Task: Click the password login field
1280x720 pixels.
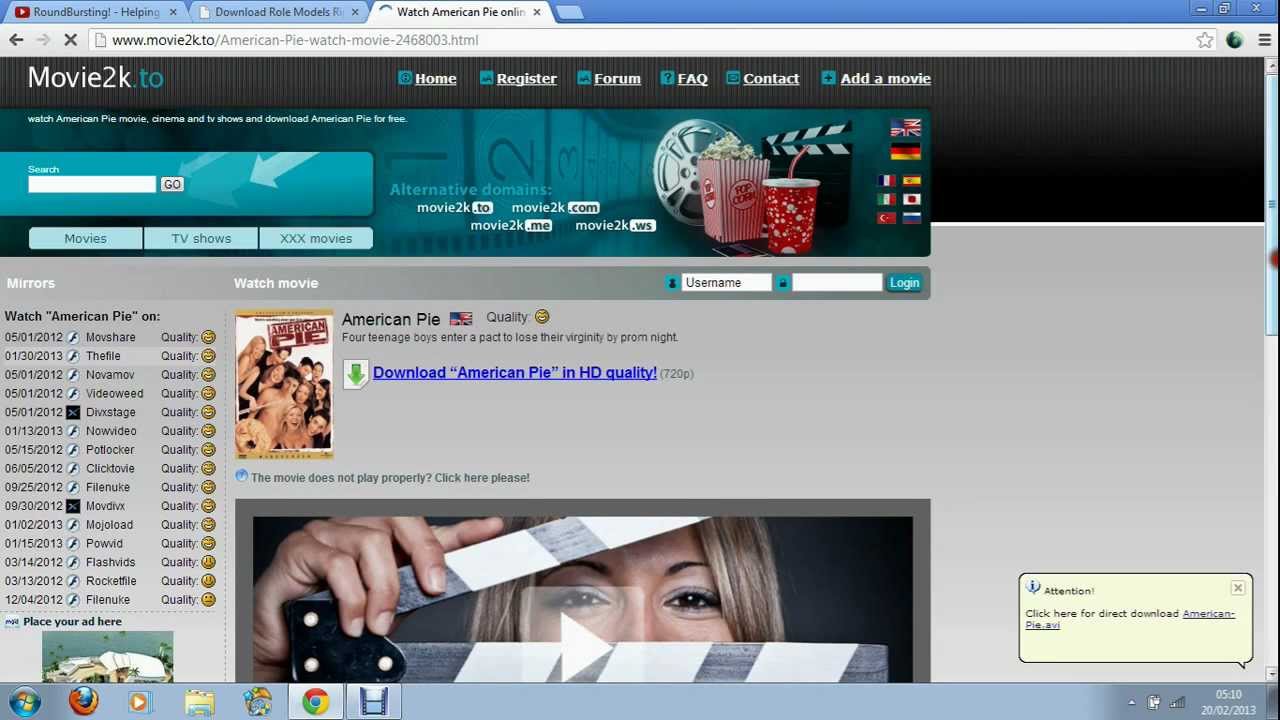Action: pyautogui.click(x=837, y=283)
